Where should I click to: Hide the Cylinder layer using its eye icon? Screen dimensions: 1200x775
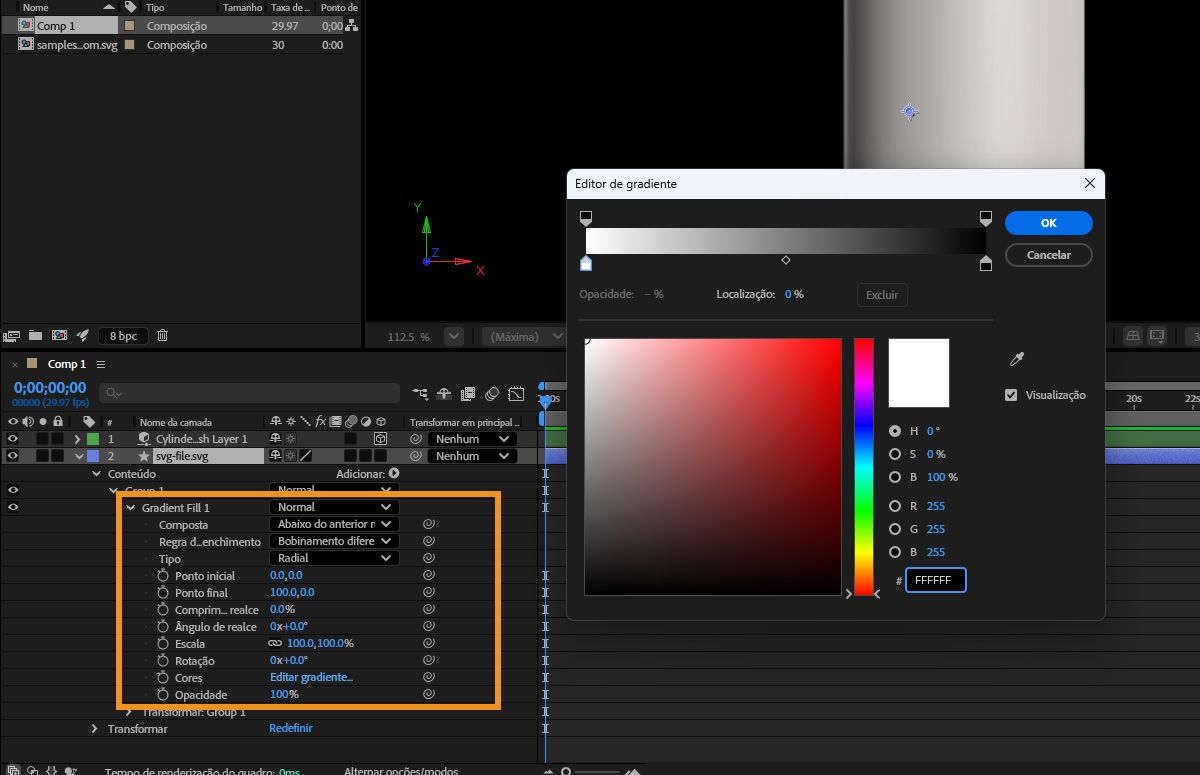[x=13, y=439]
